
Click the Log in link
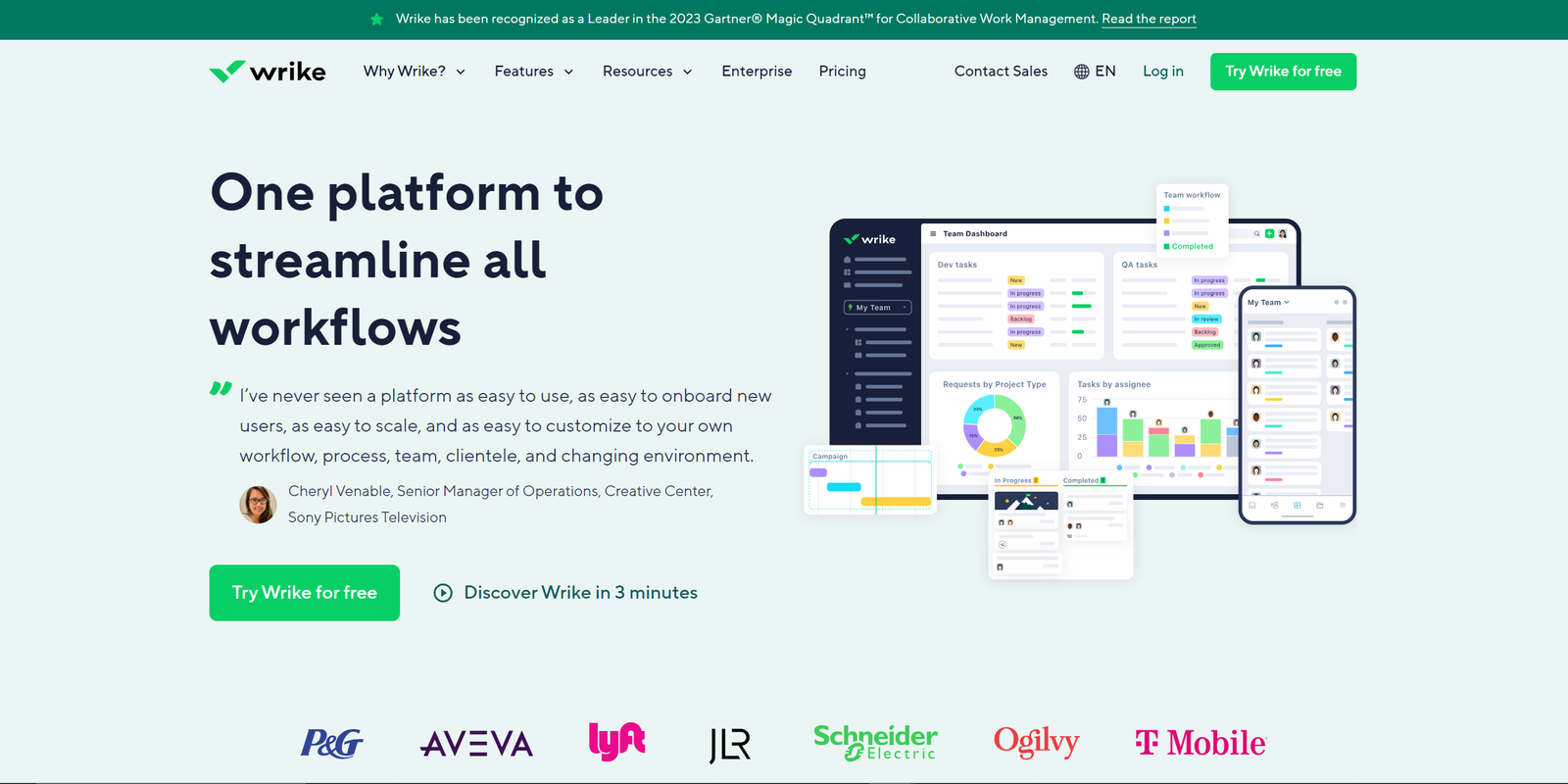coord(1163,72)
